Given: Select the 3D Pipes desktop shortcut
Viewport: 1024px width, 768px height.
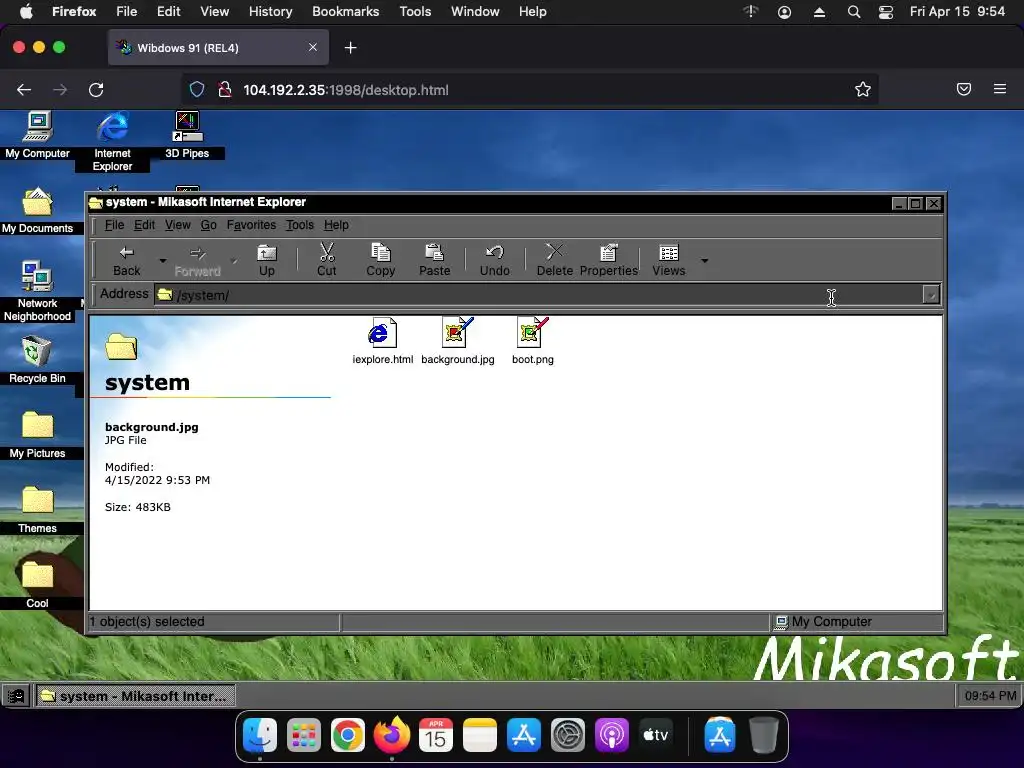Looking at the screenshot, I should pyautogui.click(x=187, y=135).
